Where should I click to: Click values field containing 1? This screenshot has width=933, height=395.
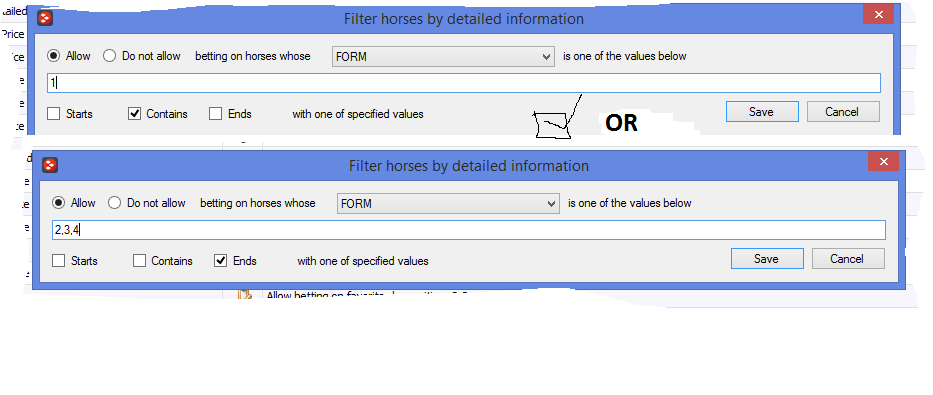point(464,83)
